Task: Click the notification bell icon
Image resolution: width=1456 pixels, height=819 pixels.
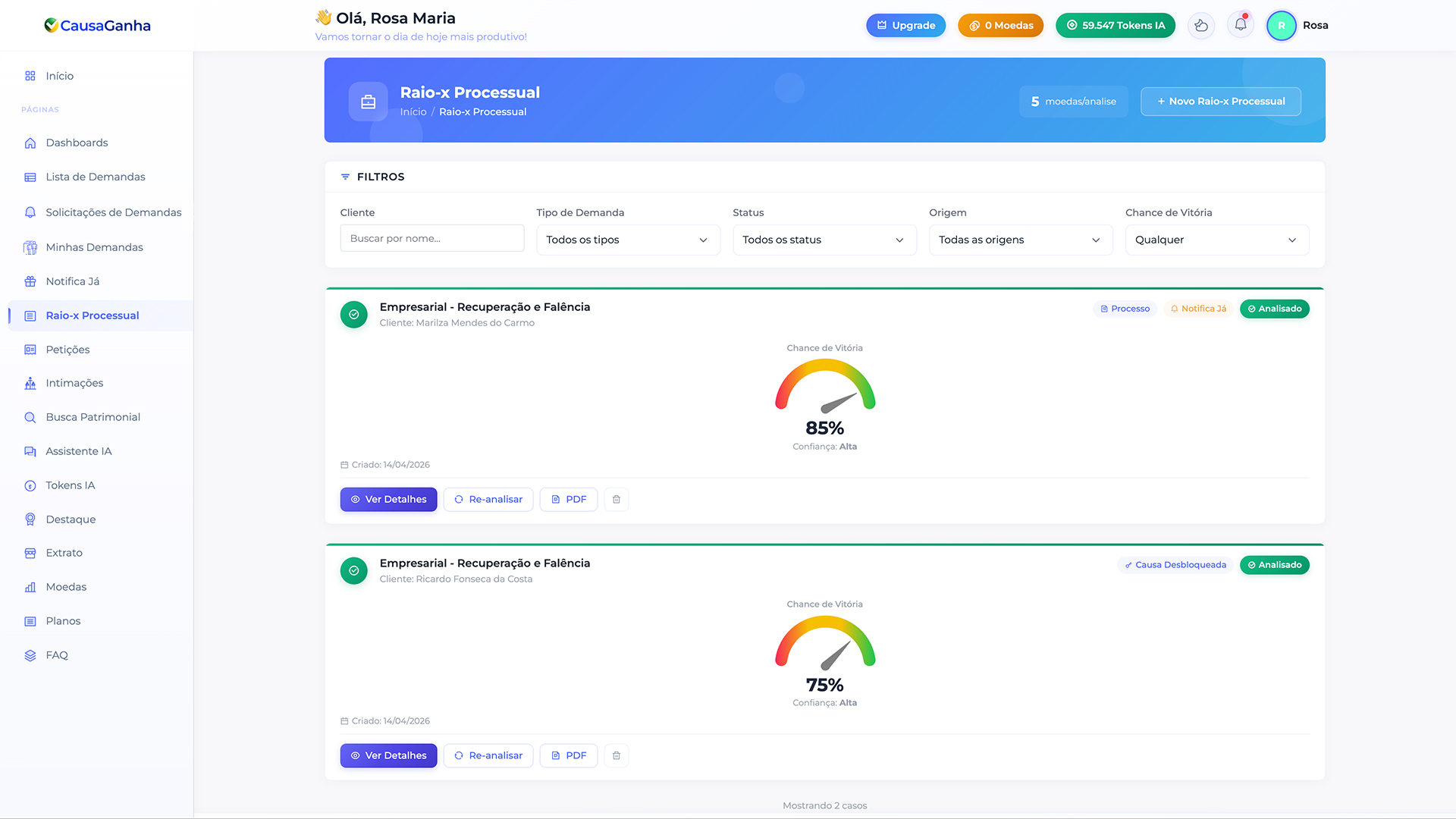Action: click(1241, 25)
